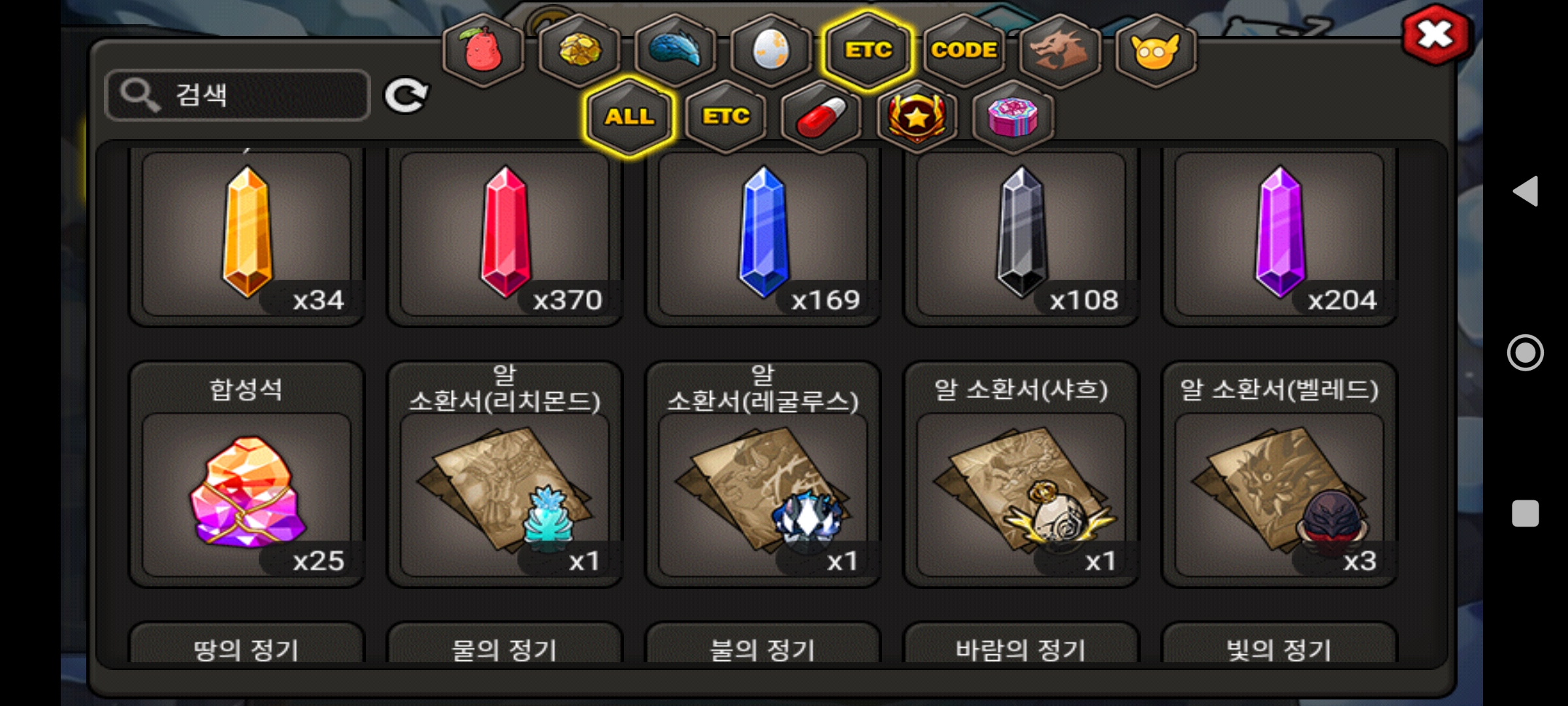This screenshot has width=1568, height=706.
Task: Refresh the inventory list with the reload arrow
Action: tap(406, 95)
